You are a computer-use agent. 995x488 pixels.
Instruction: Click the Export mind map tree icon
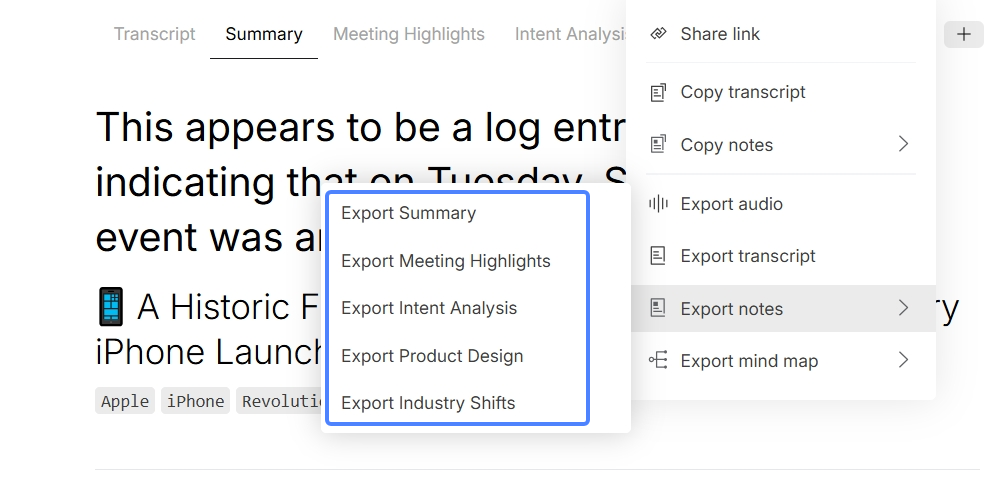[659, 360]
